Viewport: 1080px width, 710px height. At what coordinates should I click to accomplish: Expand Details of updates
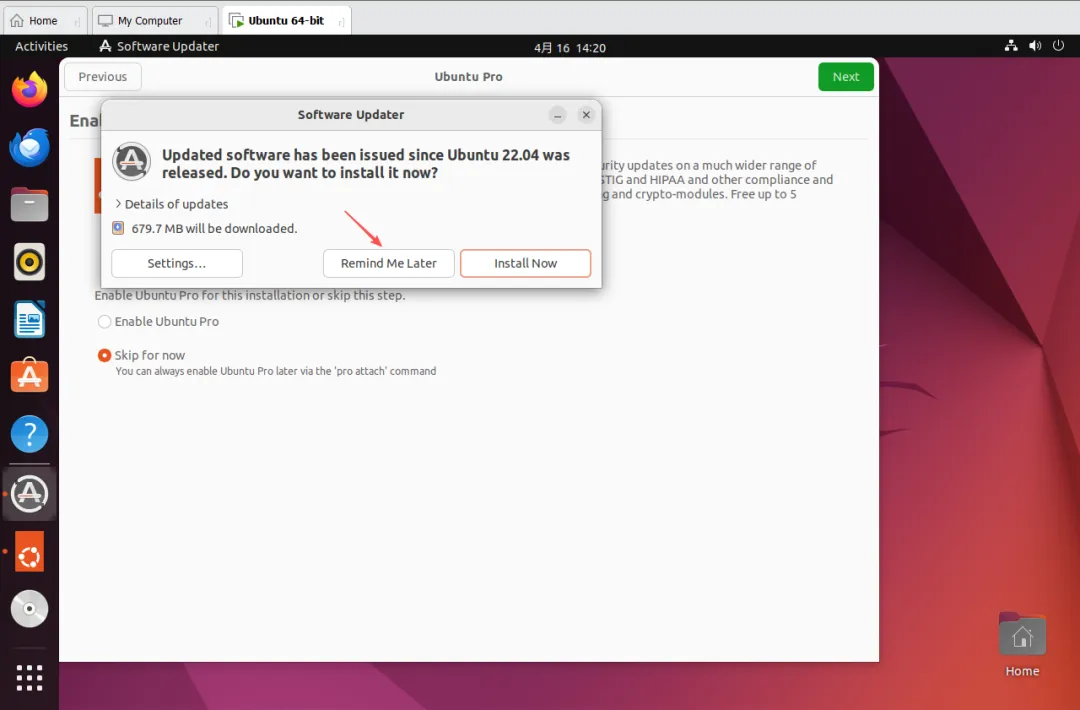click(x=172, y=204)
